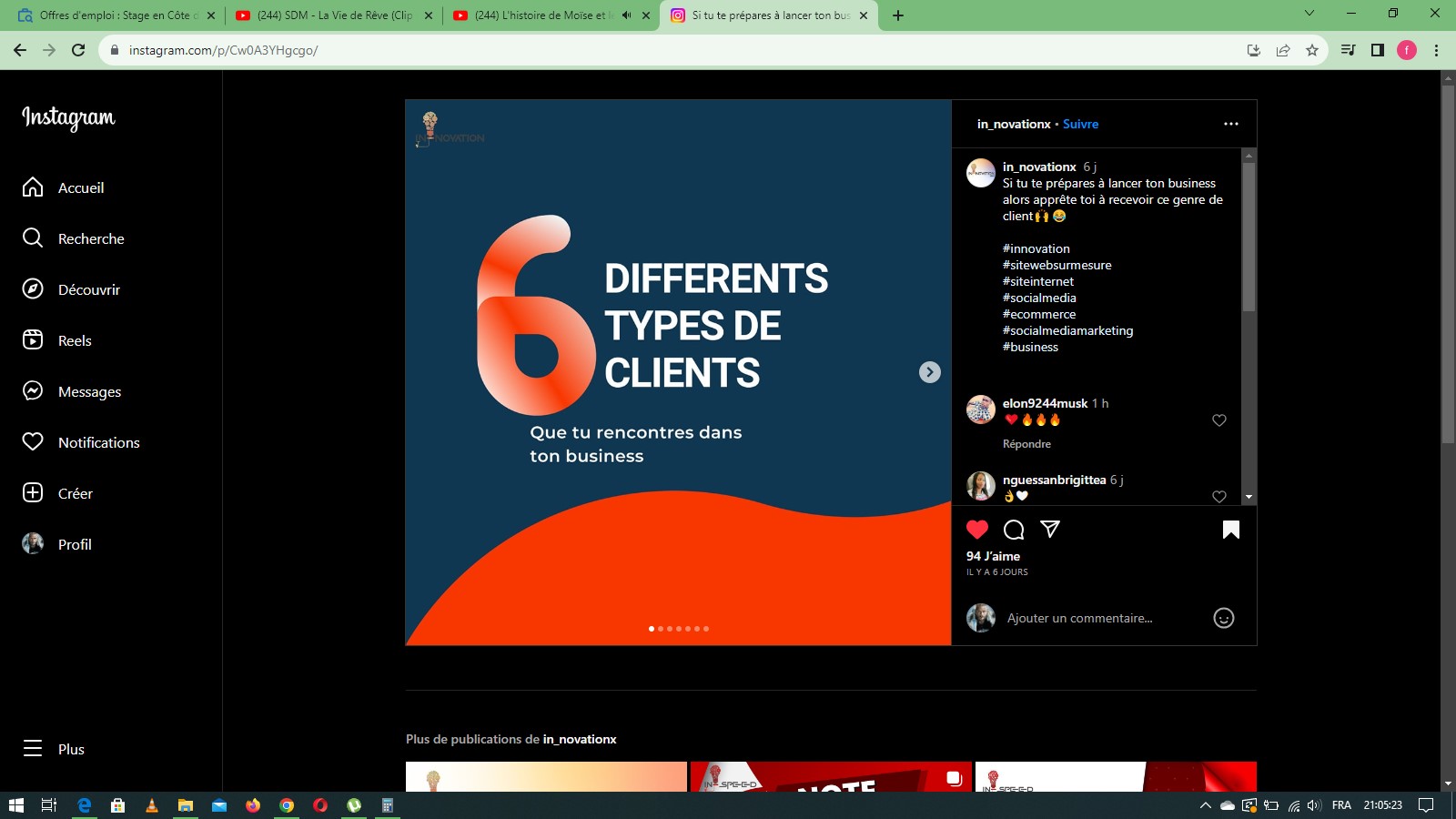Open the three-dot post options menu
This screenshot has height=819, width=1456.
point(1230,124)
